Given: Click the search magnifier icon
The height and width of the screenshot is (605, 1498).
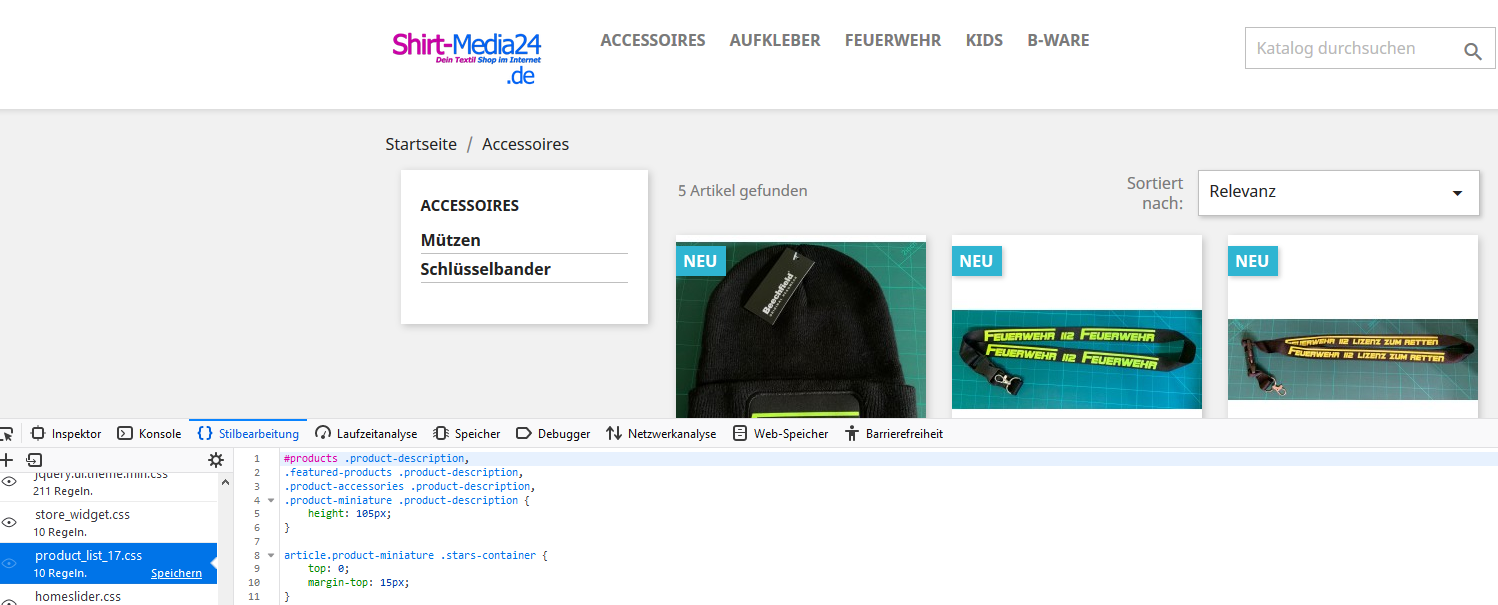Looking at the screenshot, I should 1472,51.
